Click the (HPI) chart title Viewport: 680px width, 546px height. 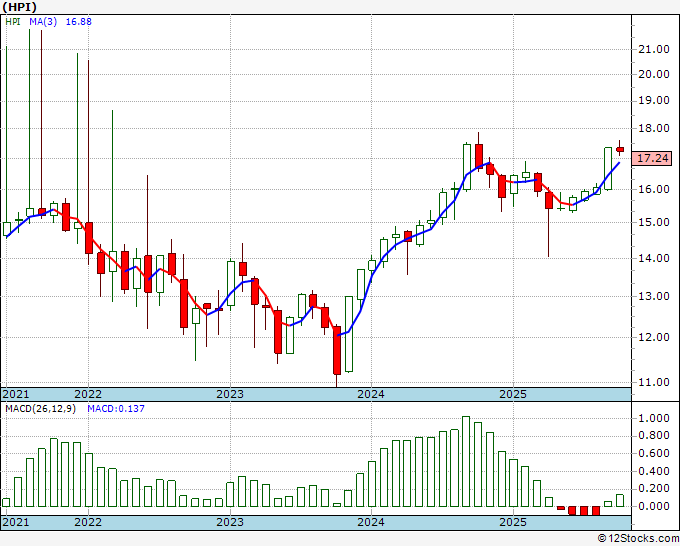point(19,7)
